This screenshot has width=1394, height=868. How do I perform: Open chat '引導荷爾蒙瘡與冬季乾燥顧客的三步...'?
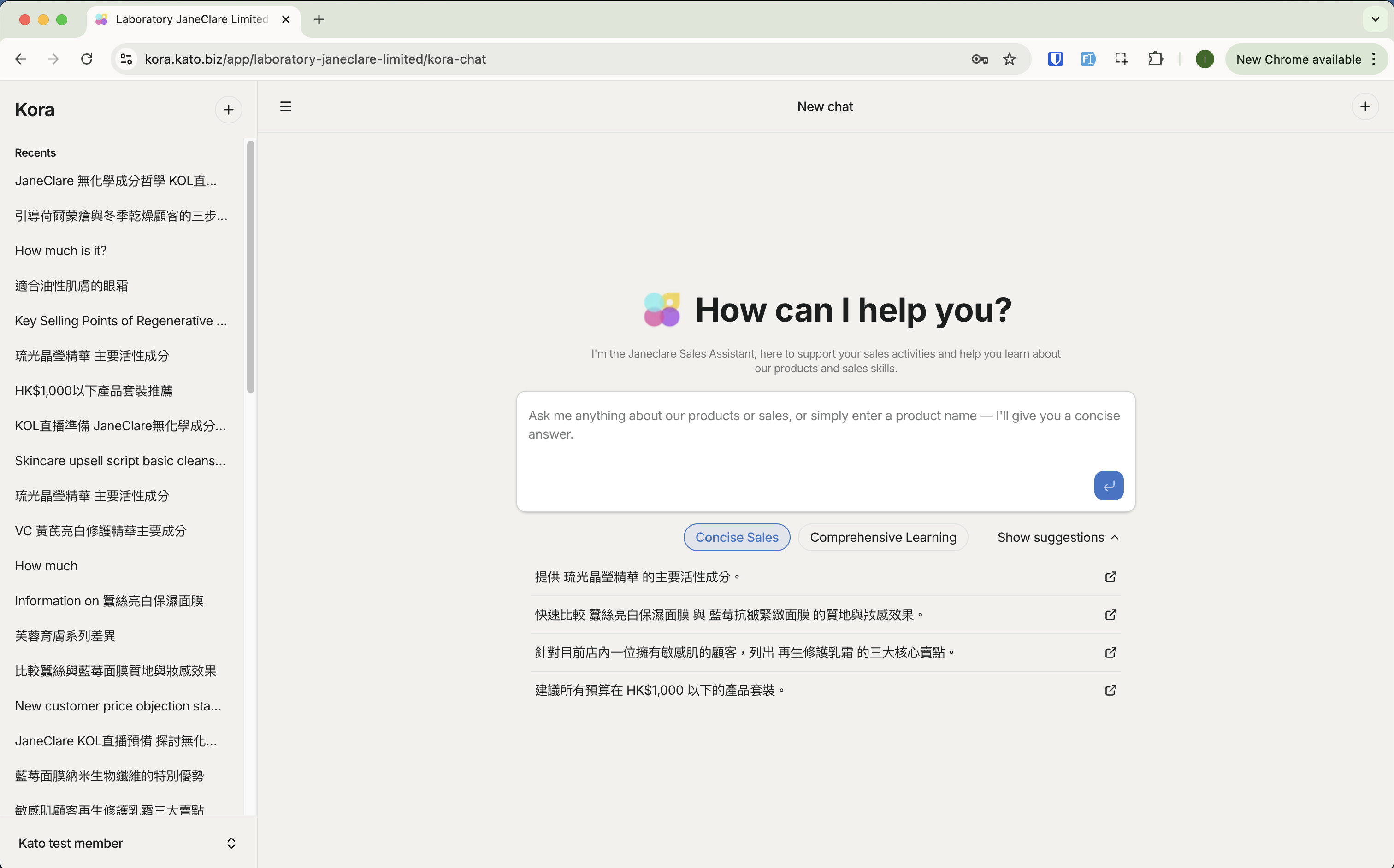pos(121,216)
